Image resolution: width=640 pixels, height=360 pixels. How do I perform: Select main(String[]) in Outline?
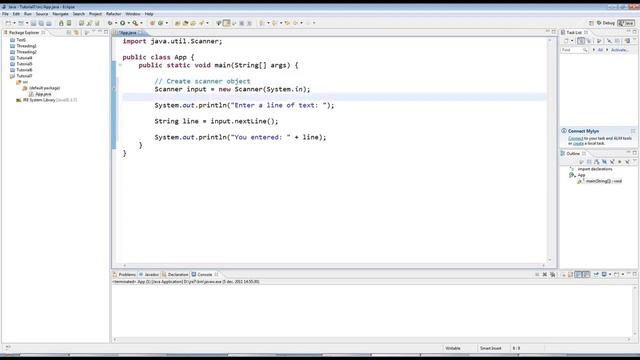(x=603, y=181)
